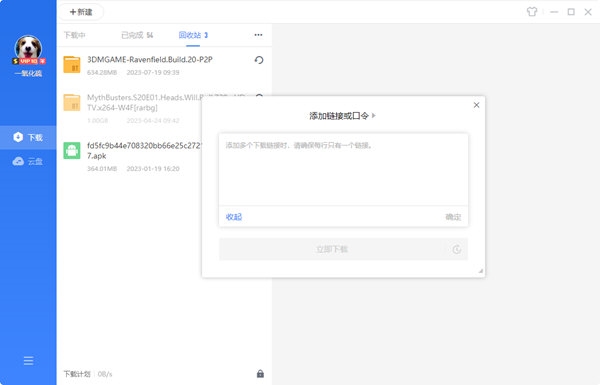Switch to the 已完成 tab
This screenshot has width=600, height=385.
click(x=137, y=35)
